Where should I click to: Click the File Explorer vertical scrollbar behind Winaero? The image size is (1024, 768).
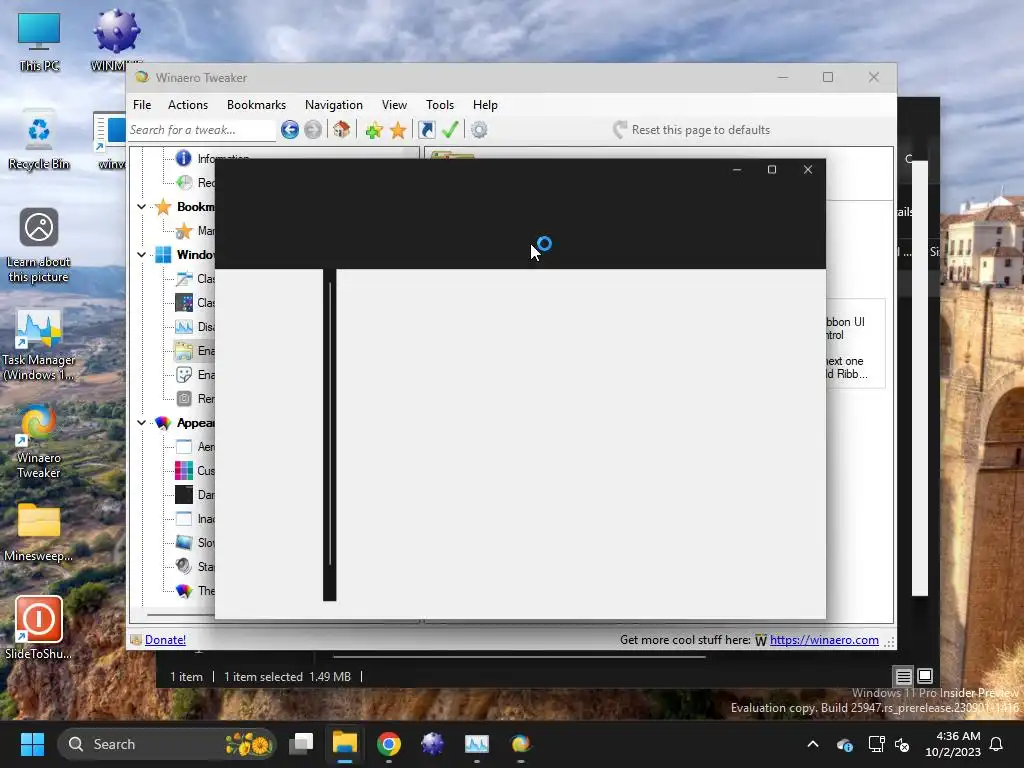[920, 379]
